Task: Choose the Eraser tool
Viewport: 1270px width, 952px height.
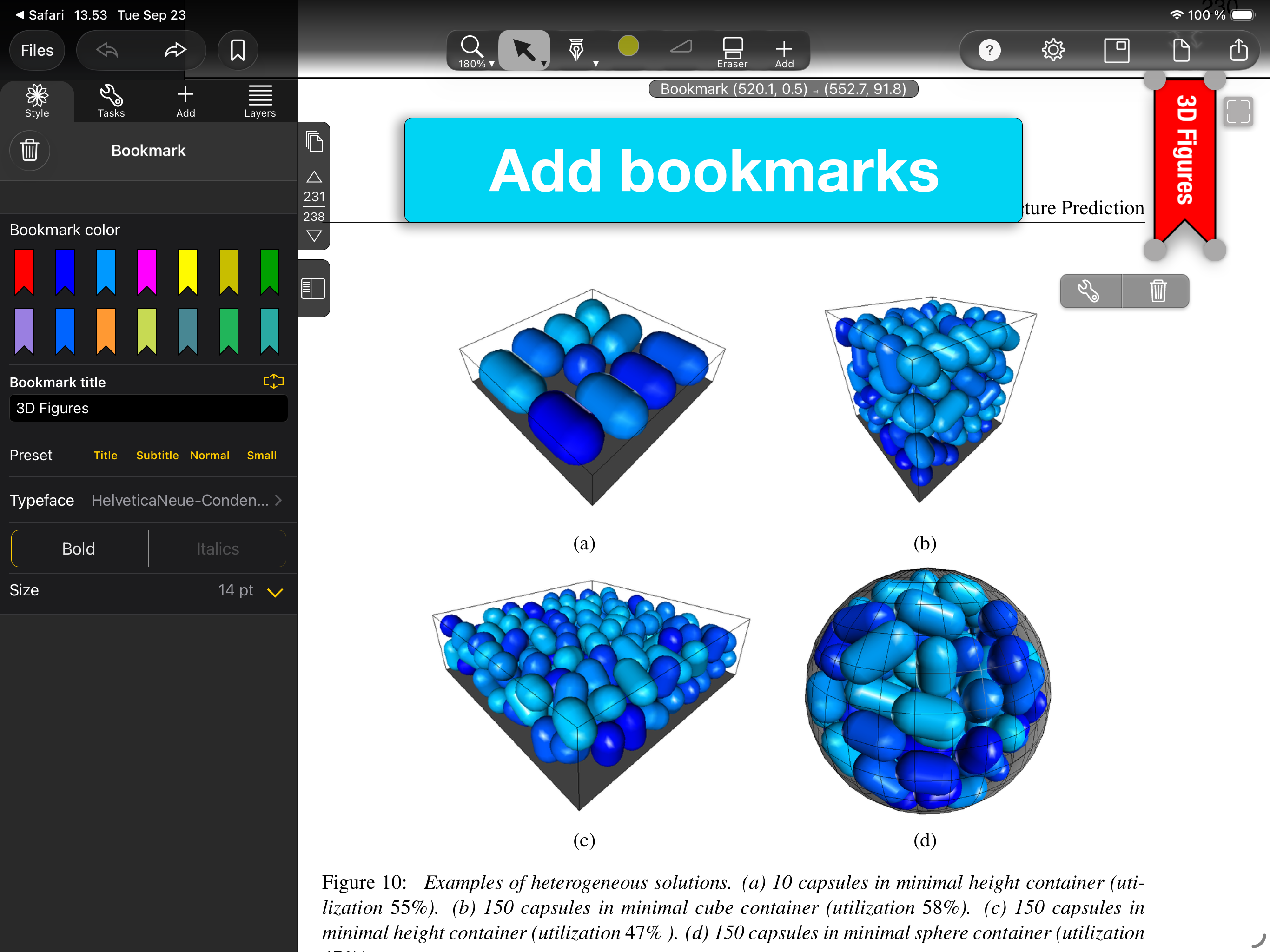Action: point(732,52)
